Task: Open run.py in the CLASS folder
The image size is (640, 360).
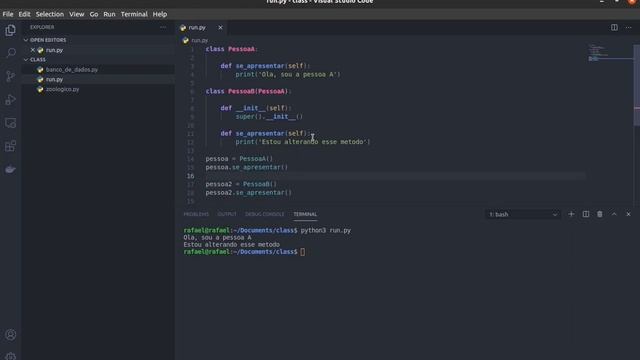Action: pyautogui.click(x=98, y=79)
